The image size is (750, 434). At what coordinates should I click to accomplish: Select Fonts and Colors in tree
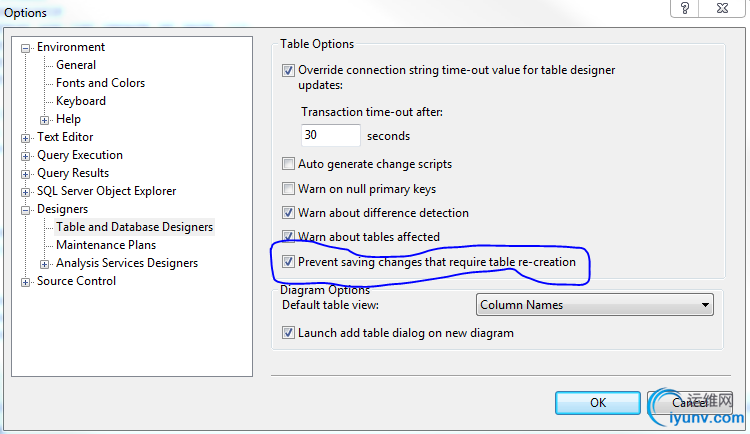(100, 83)
